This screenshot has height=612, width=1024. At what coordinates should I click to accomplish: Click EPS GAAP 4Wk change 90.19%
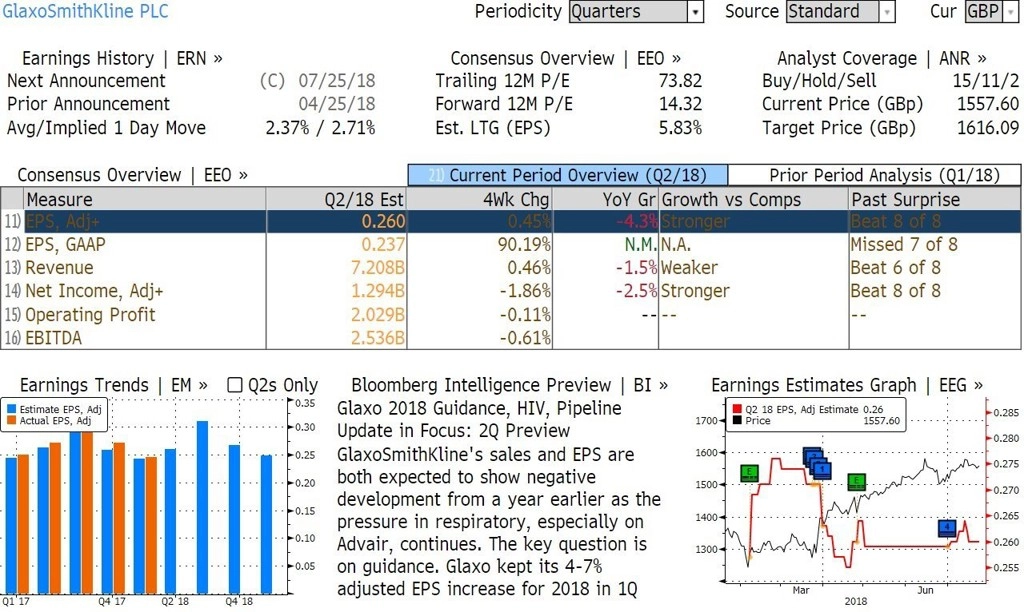(524, 245)
